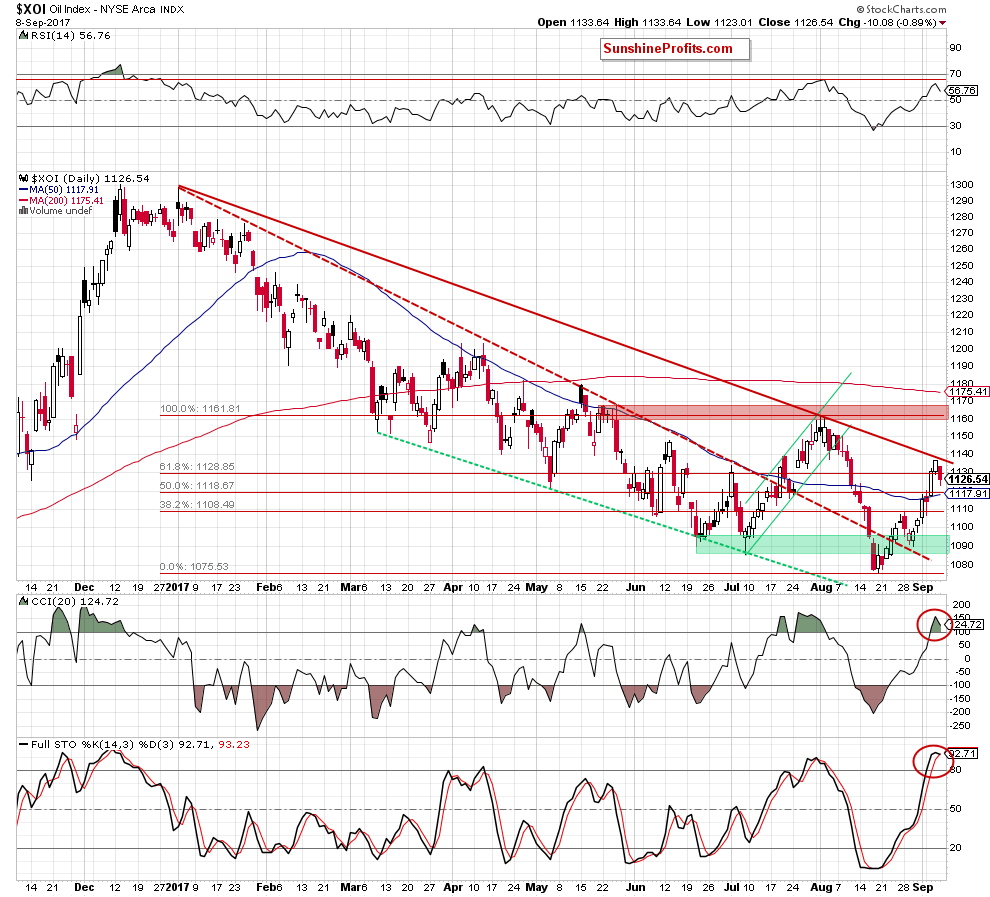
Task: Click the 'Volume undef' legend text
Action: click(61, 211)
